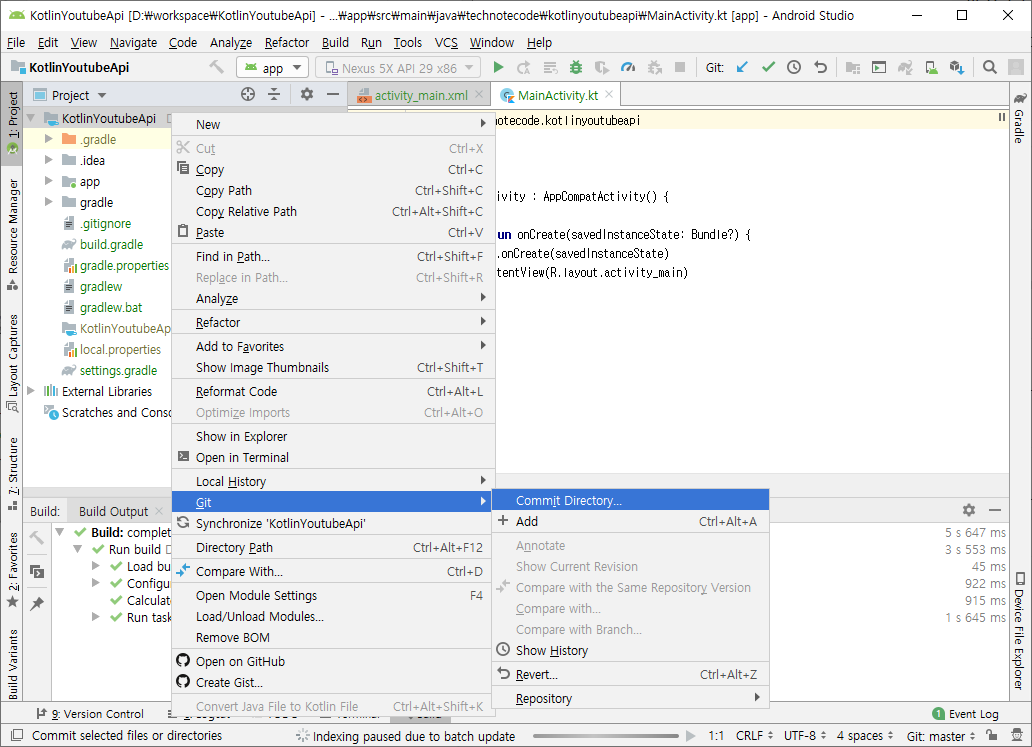
Task: Click the Attach Debugger icon
Action: tap(654, 67)
